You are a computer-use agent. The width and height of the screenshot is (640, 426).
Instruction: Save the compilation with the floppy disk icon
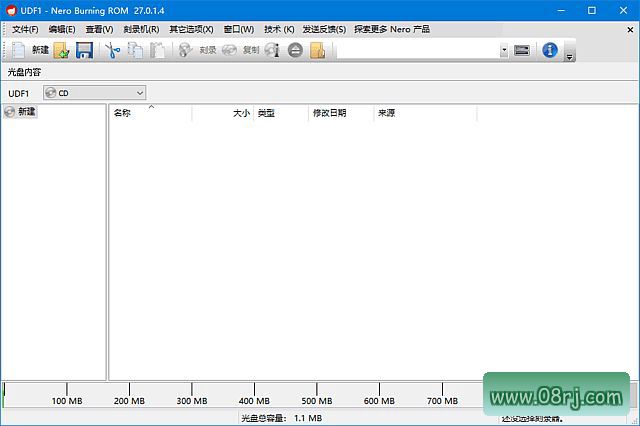[x=84, y=50]
